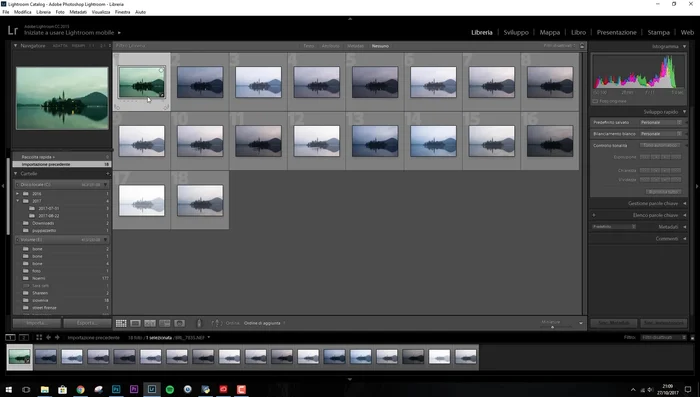Switch to the Mappa module
Viewport: 700px width, 397px height.
[x=550, y=33]
